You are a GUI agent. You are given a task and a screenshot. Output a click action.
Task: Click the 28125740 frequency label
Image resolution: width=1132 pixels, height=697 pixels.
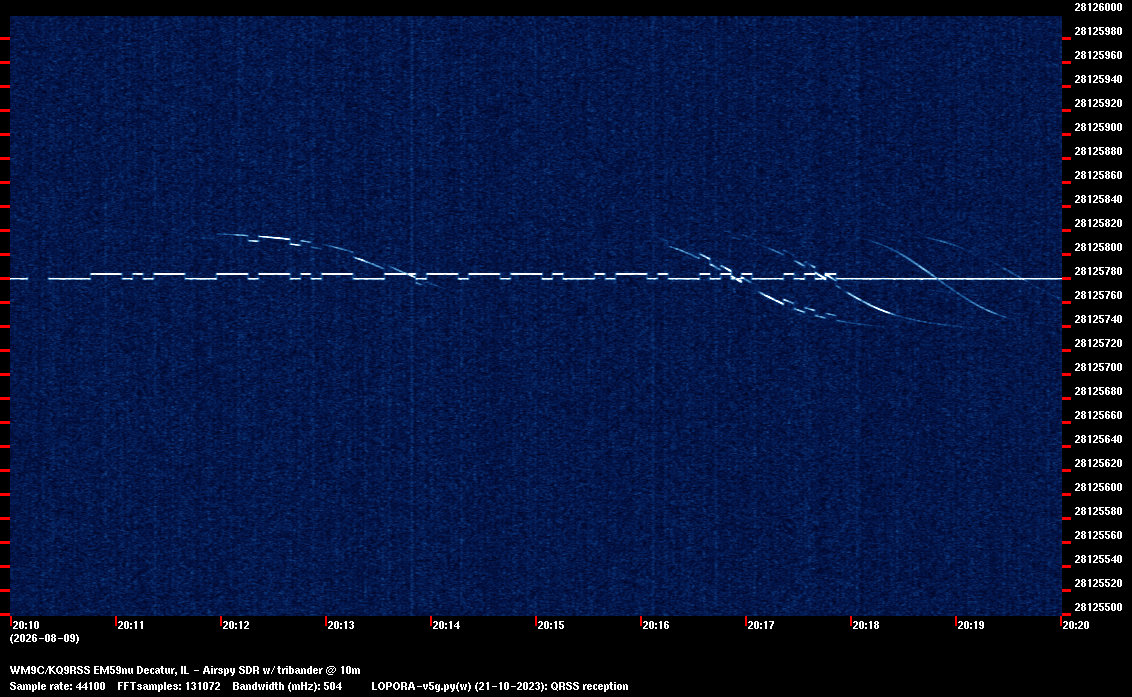click(1098, 319)
